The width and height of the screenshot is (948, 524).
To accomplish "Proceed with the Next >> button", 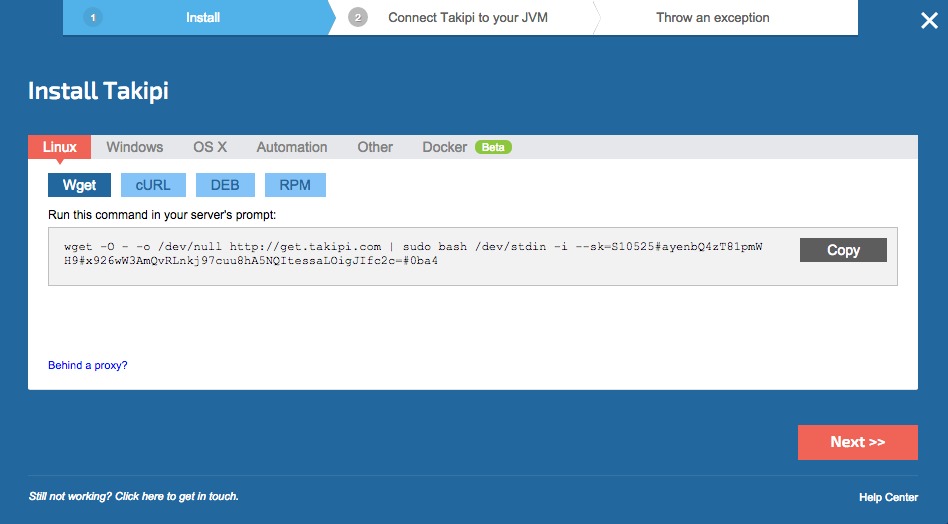I will click(857, 442).
